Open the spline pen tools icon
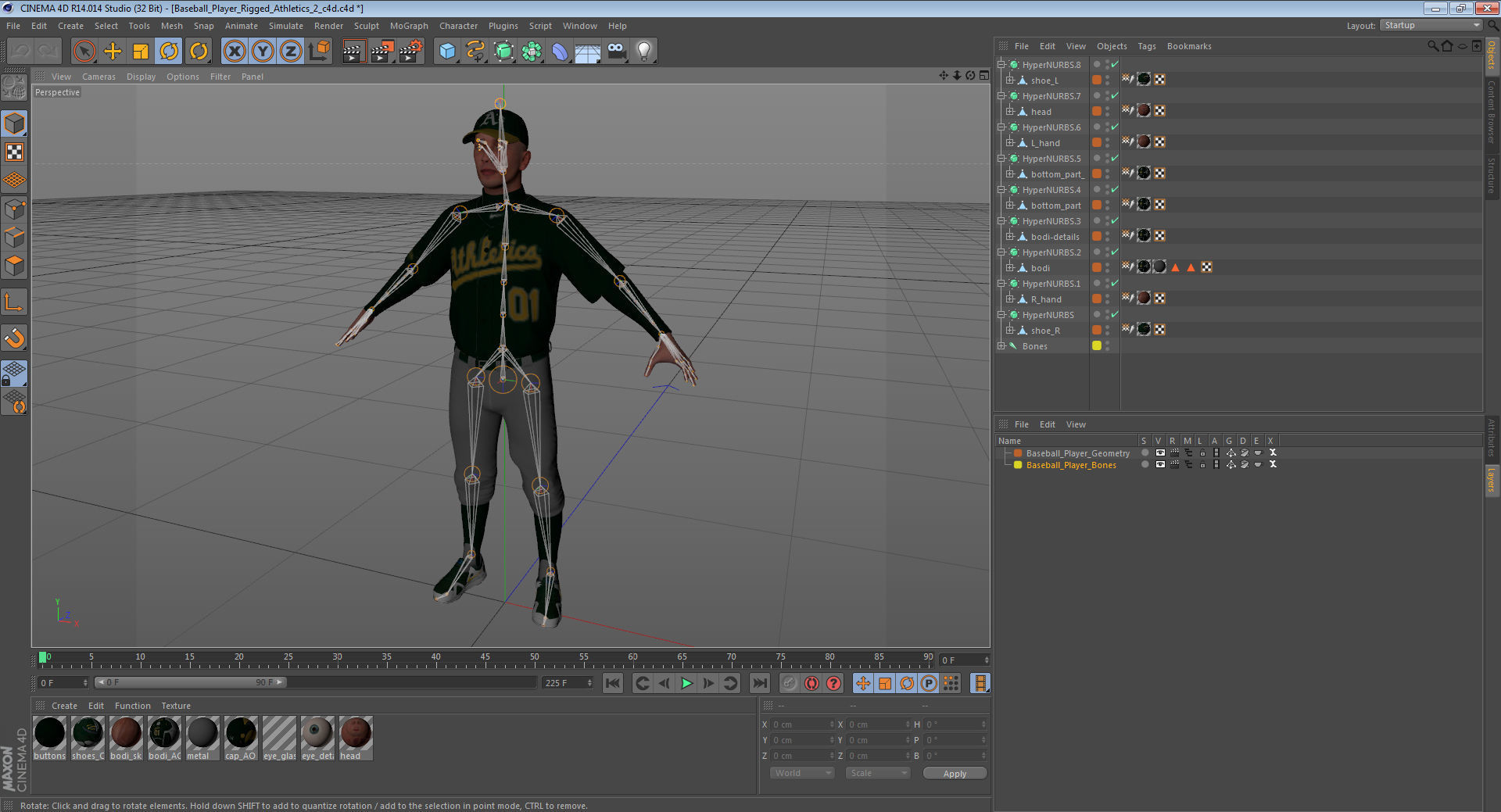The image size is (1501, 812). (475, 52)
